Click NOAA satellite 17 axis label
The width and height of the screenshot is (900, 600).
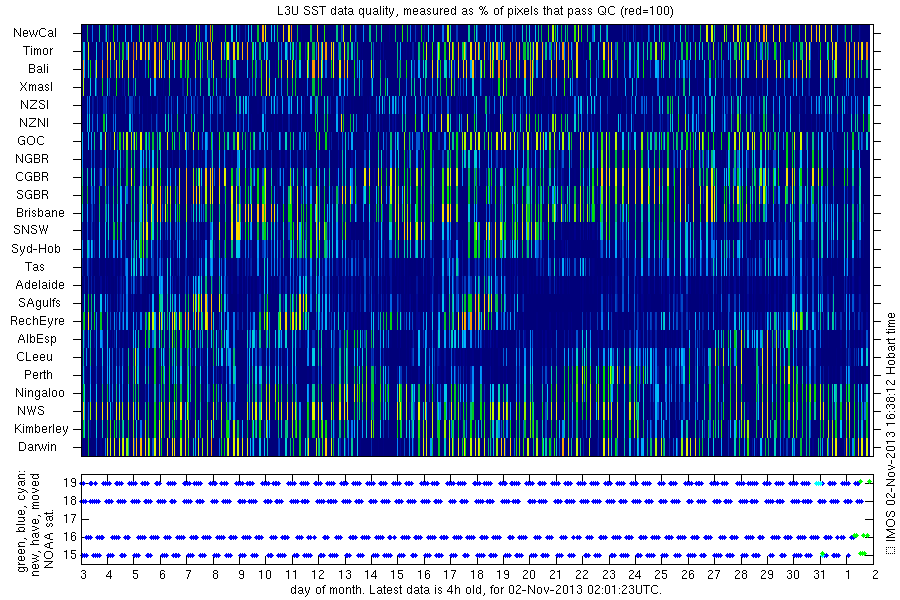tap(70, 519)
